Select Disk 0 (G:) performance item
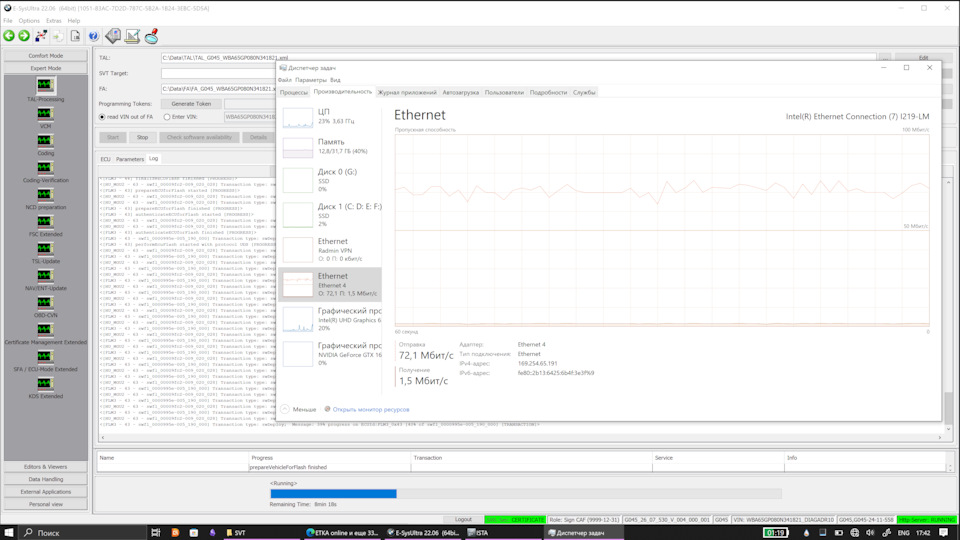Screen dimensions: 960x540 pos(329,180)
